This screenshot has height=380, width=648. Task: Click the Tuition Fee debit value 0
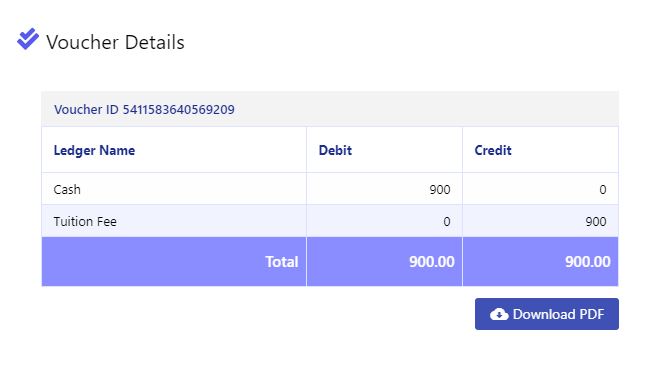click(x=447, y=222)
